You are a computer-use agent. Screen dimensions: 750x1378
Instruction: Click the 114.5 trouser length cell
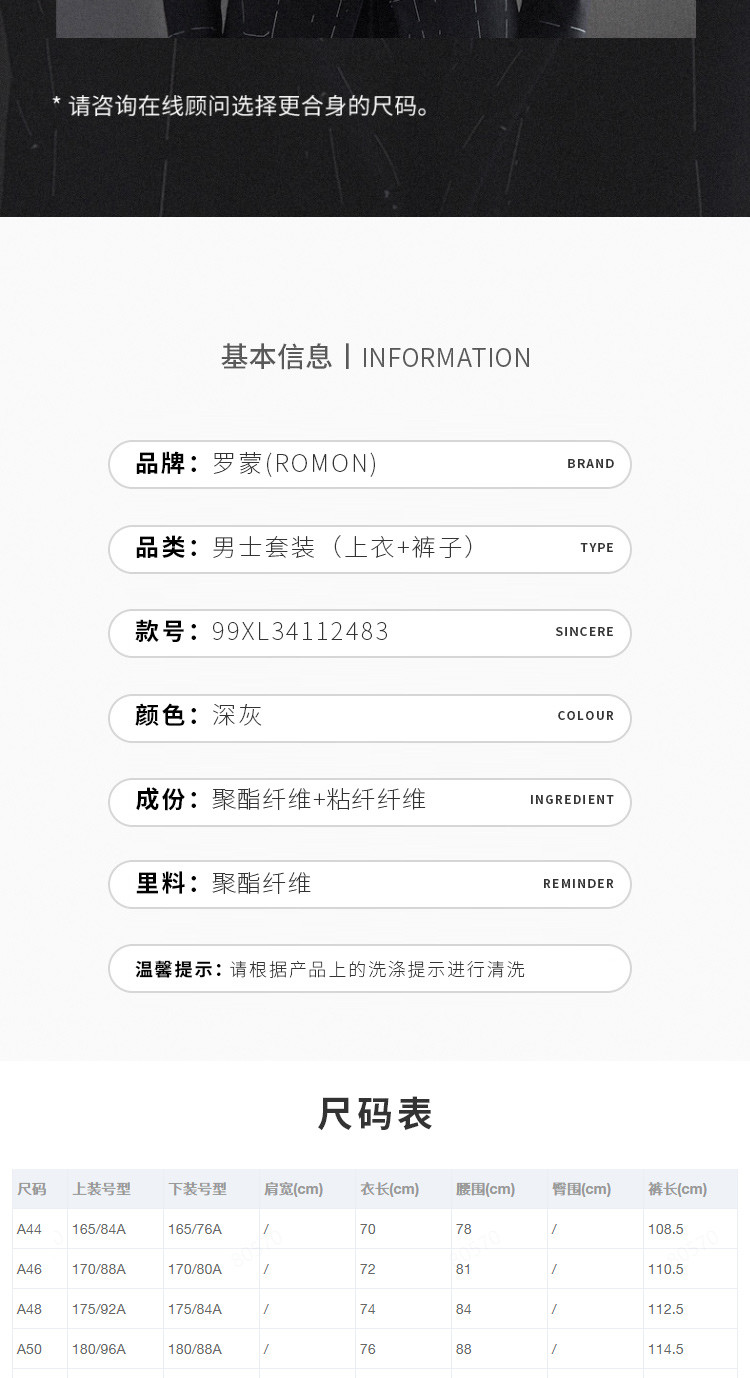(666, 1349)
